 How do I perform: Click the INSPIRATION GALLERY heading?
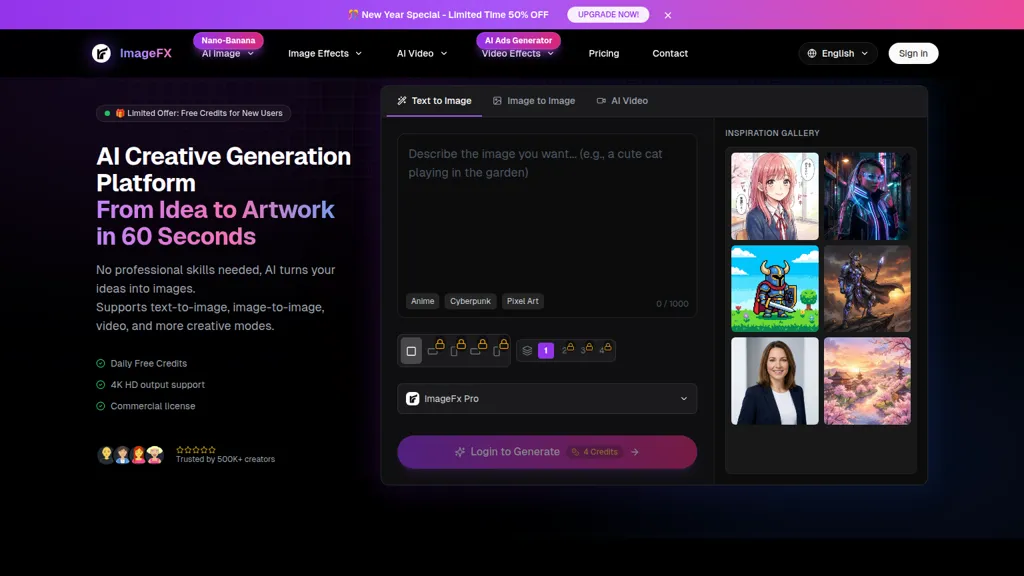tap(772, 133)
